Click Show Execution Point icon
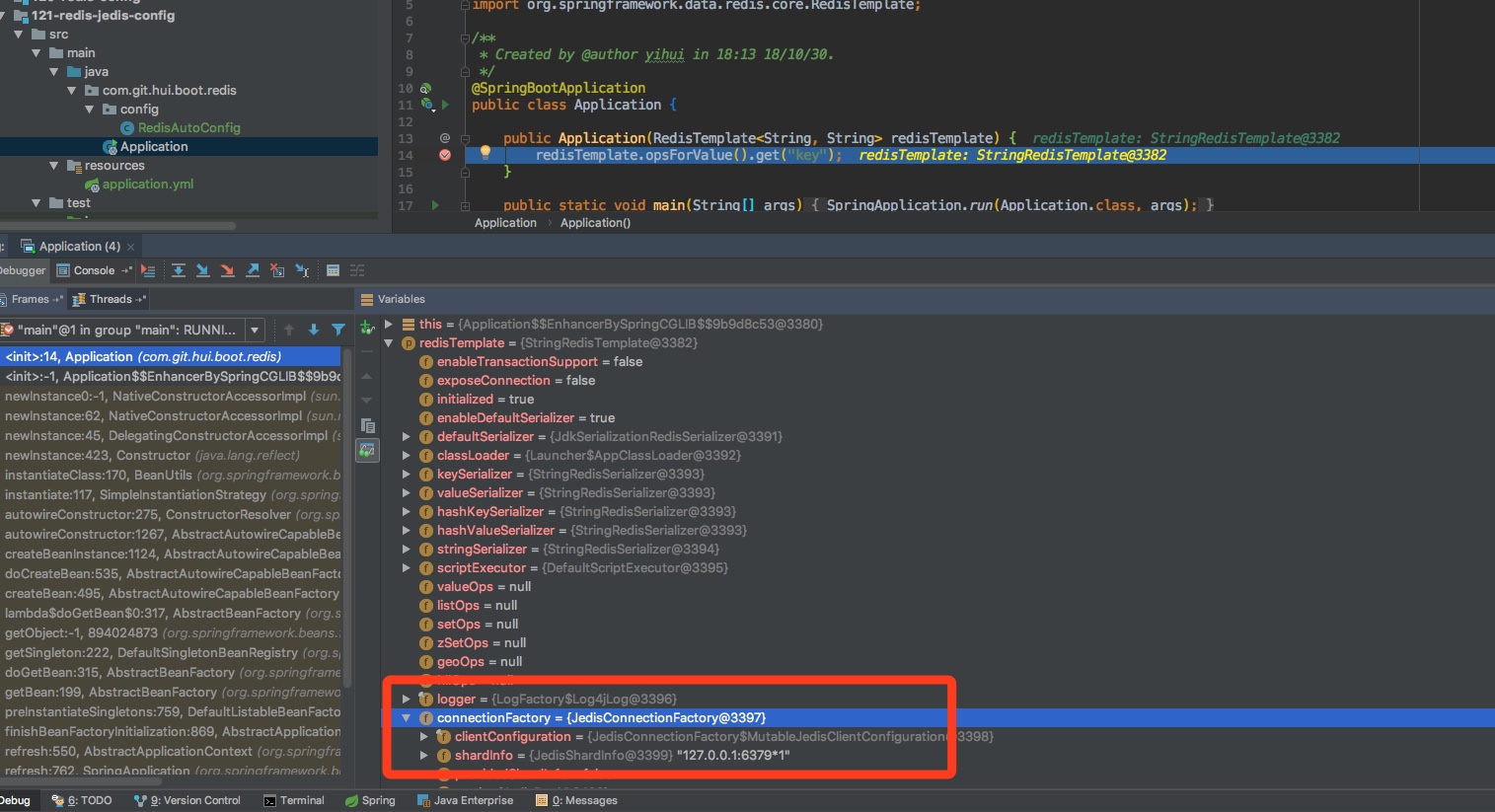1495x812 pixels. coord(148,270)
